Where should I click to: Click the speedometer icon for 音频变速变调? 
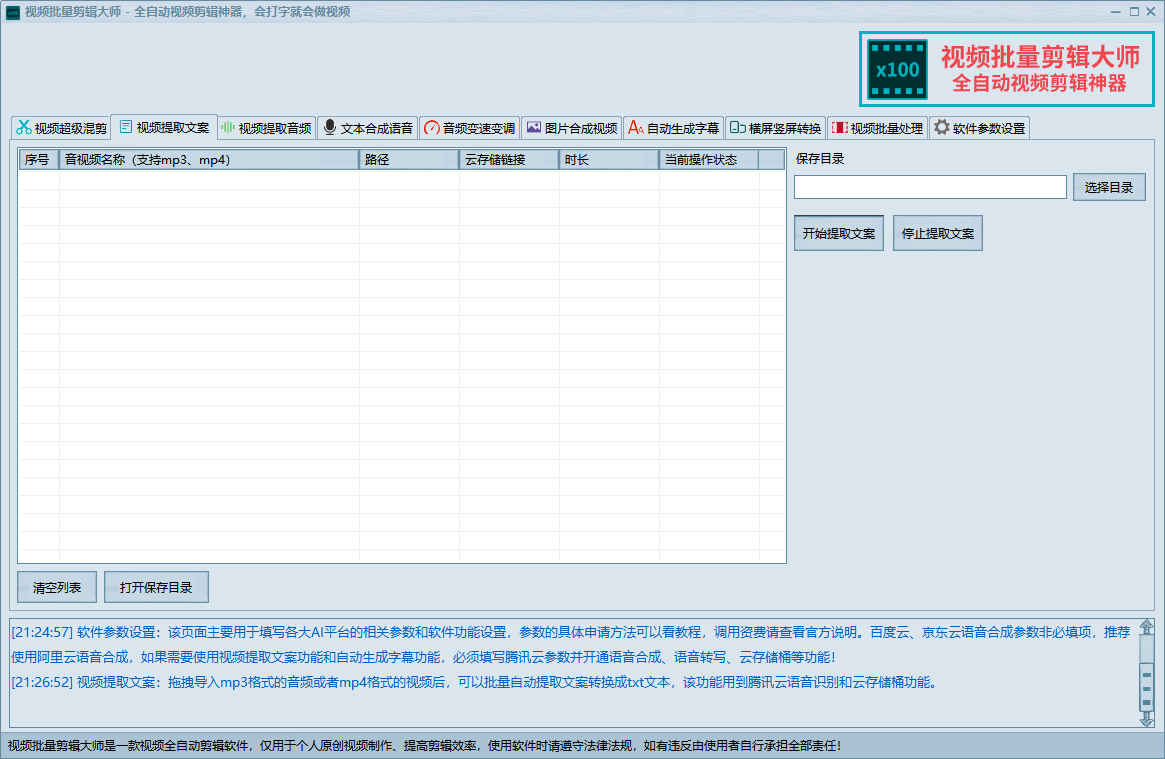click(432, 128)
